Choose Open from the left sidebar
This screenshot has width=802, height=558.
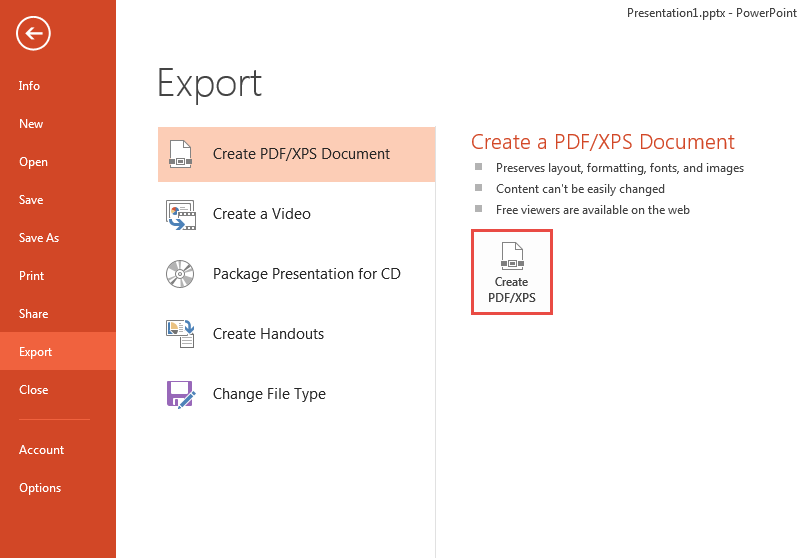pyautogui.click(x=33, y=162)
